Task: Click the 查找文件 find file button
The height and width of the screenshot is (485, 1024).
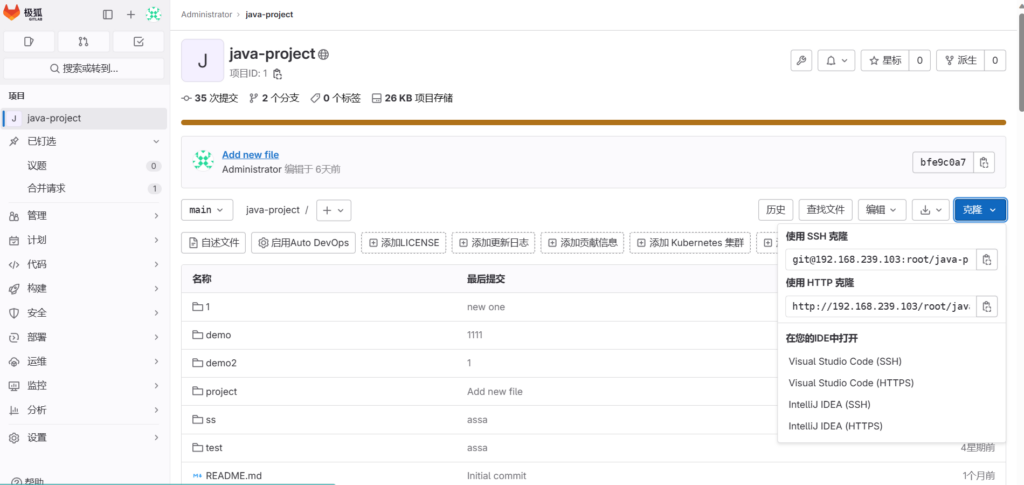Action: (827, 210)
